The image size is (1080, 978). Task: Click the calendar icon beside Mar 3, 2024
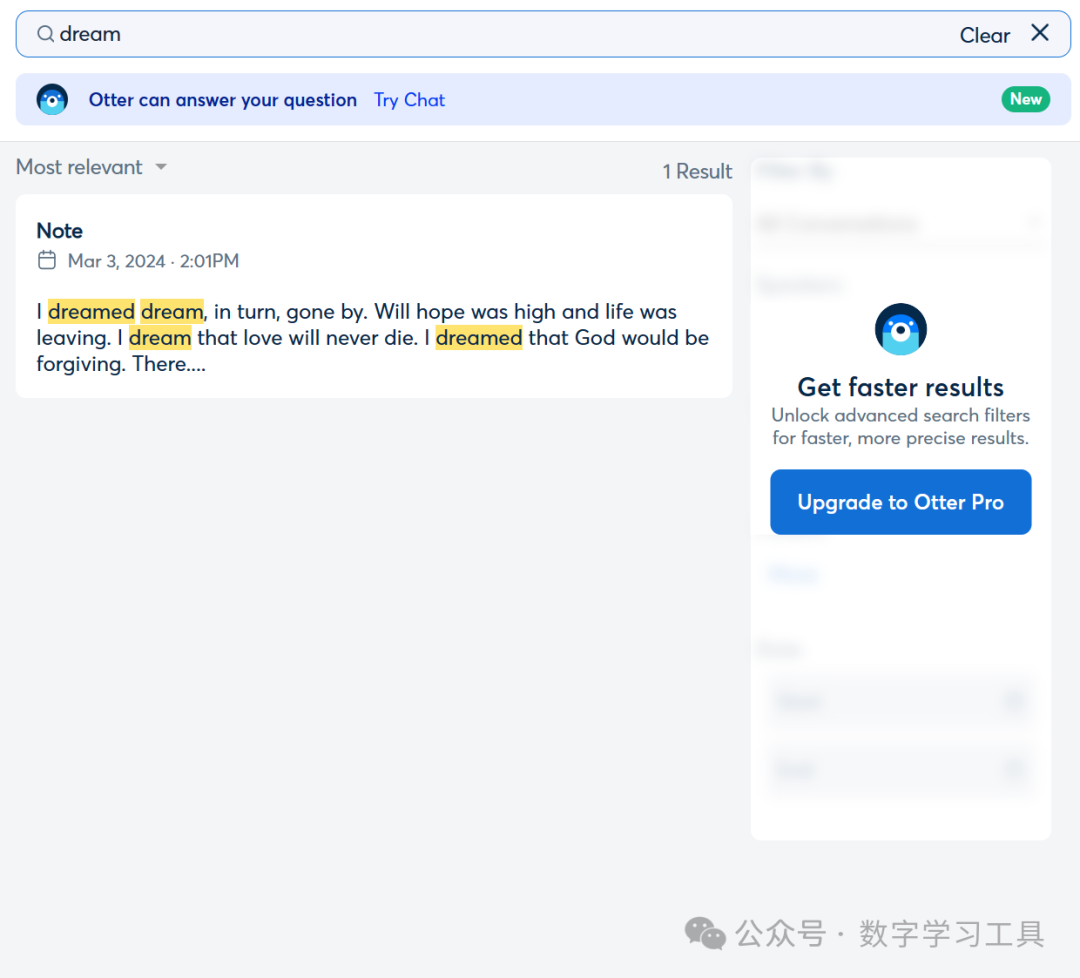47,260
